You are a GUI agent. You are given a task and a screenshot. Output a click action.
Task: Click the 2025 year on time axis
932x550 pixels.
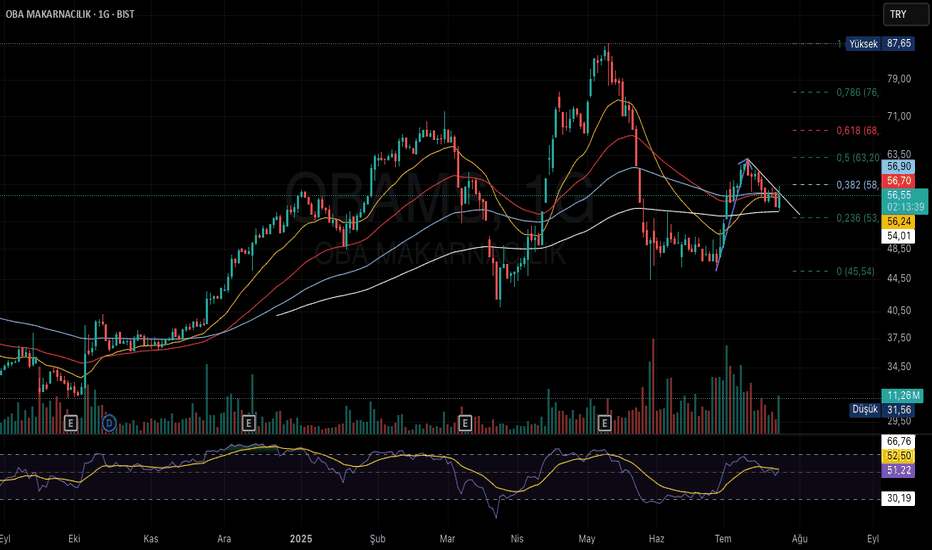[x=301, y=539]
